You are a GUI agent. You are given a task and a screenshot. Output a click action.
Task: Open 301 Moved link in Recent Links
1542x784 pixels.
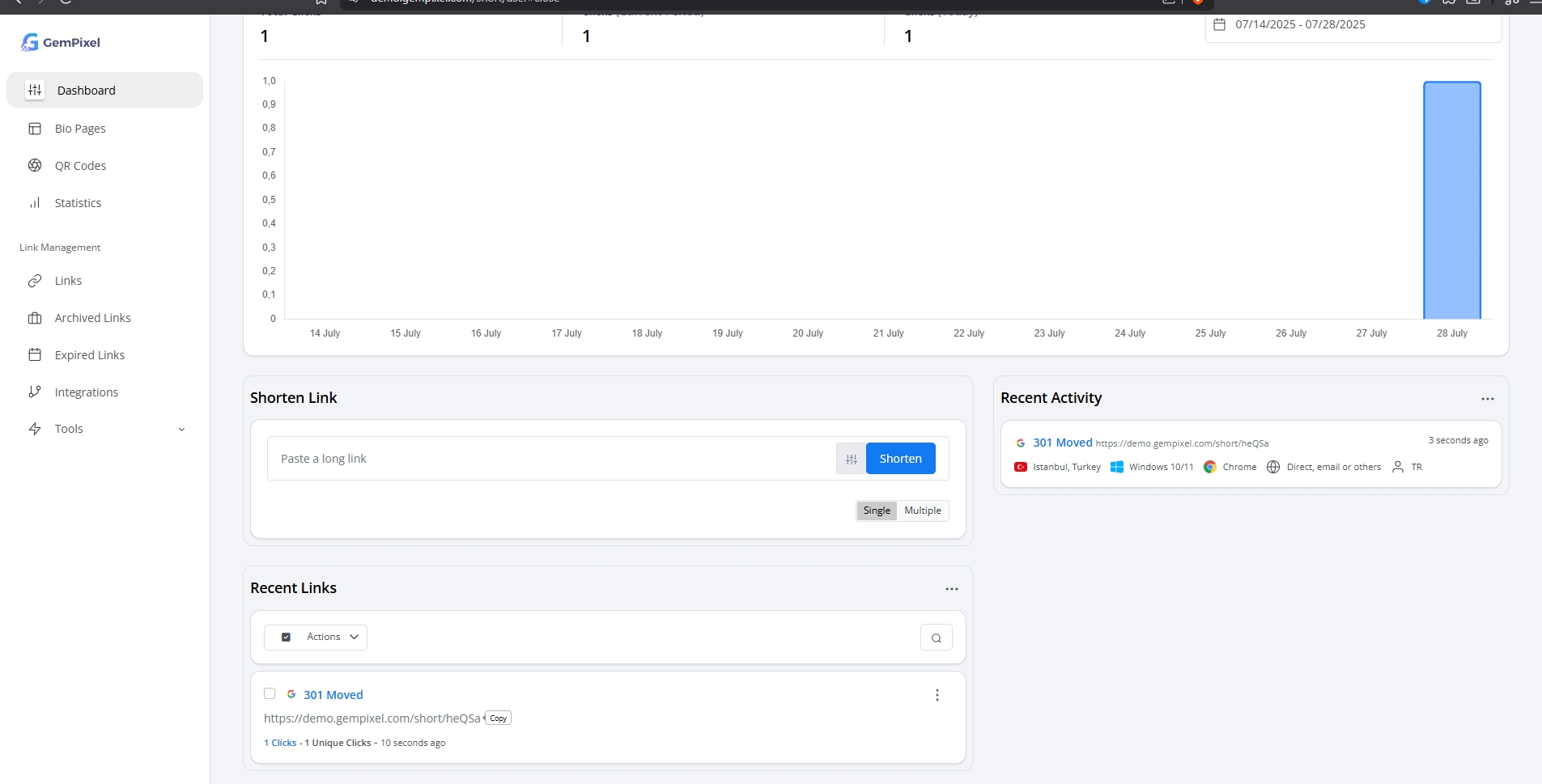pos(333,695)
